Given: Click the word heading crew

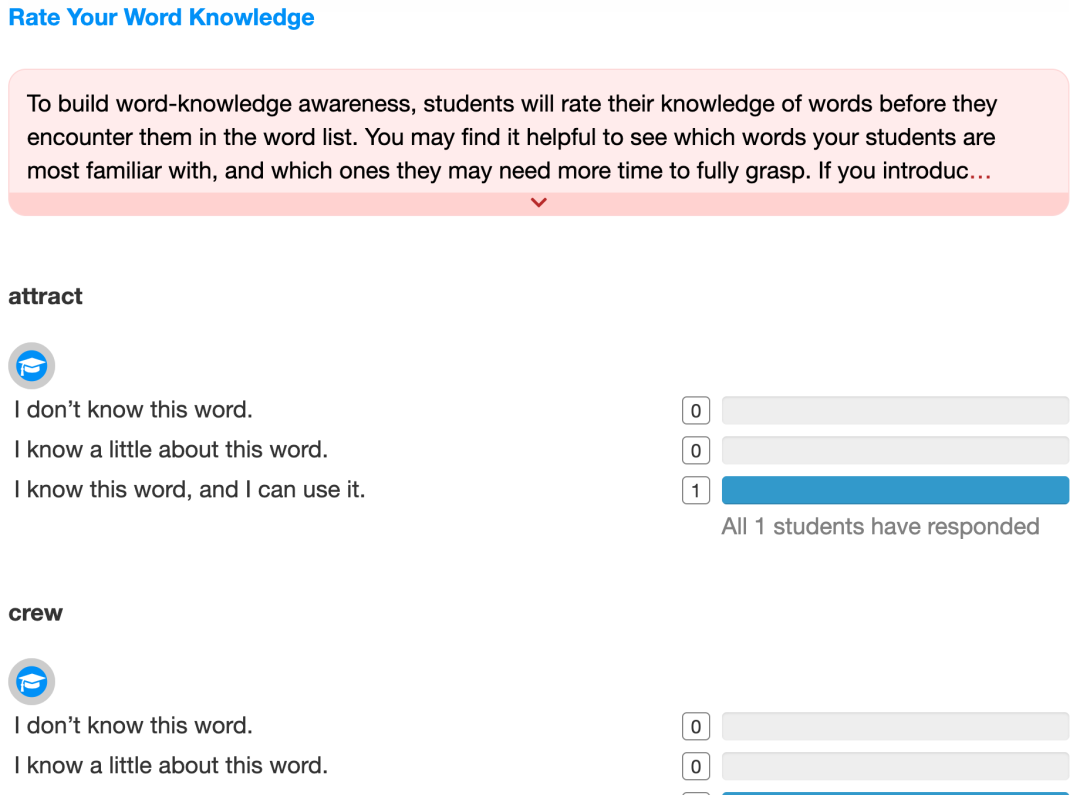Looking at the screenshot, I should click(x=35, y=612).
